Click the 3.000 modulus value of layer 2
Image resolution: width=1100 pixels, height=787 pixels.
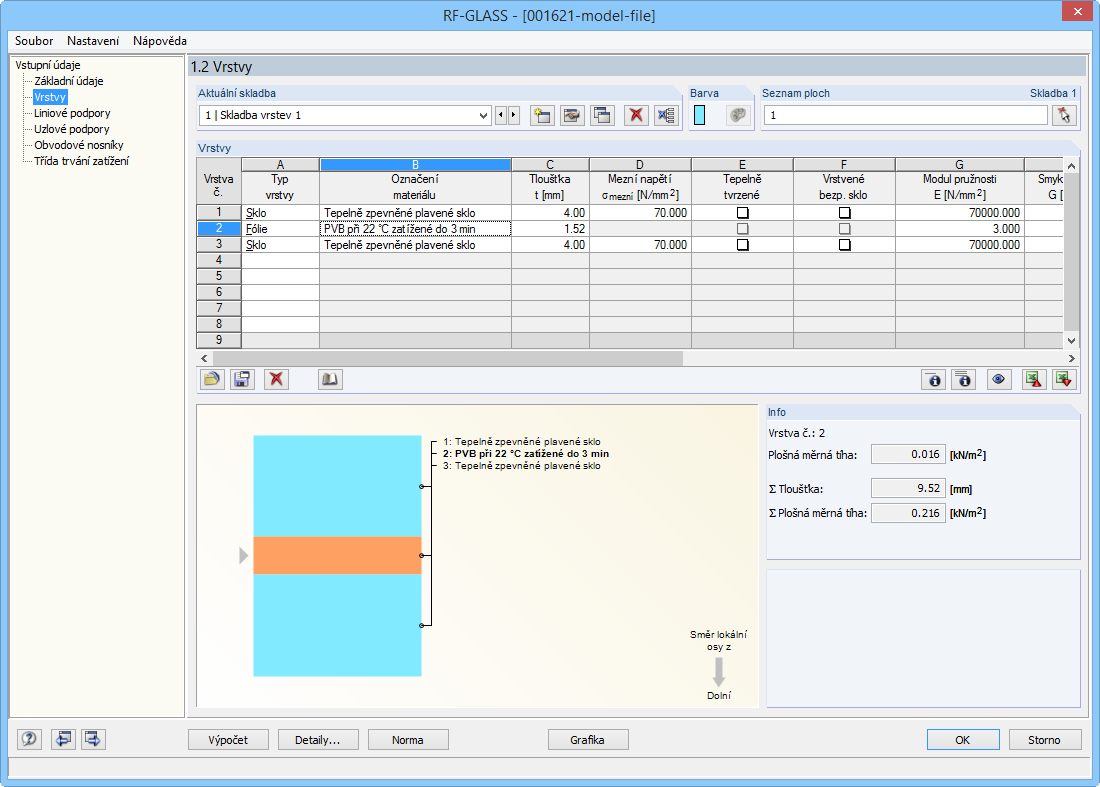pos(960,229)
